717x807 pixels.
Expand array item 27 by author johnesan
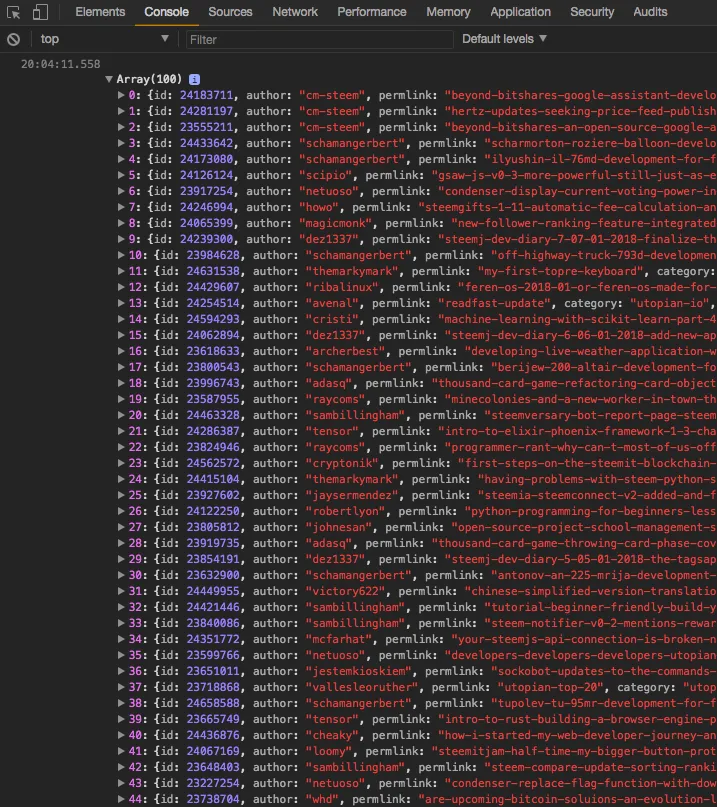pos(121,527)
